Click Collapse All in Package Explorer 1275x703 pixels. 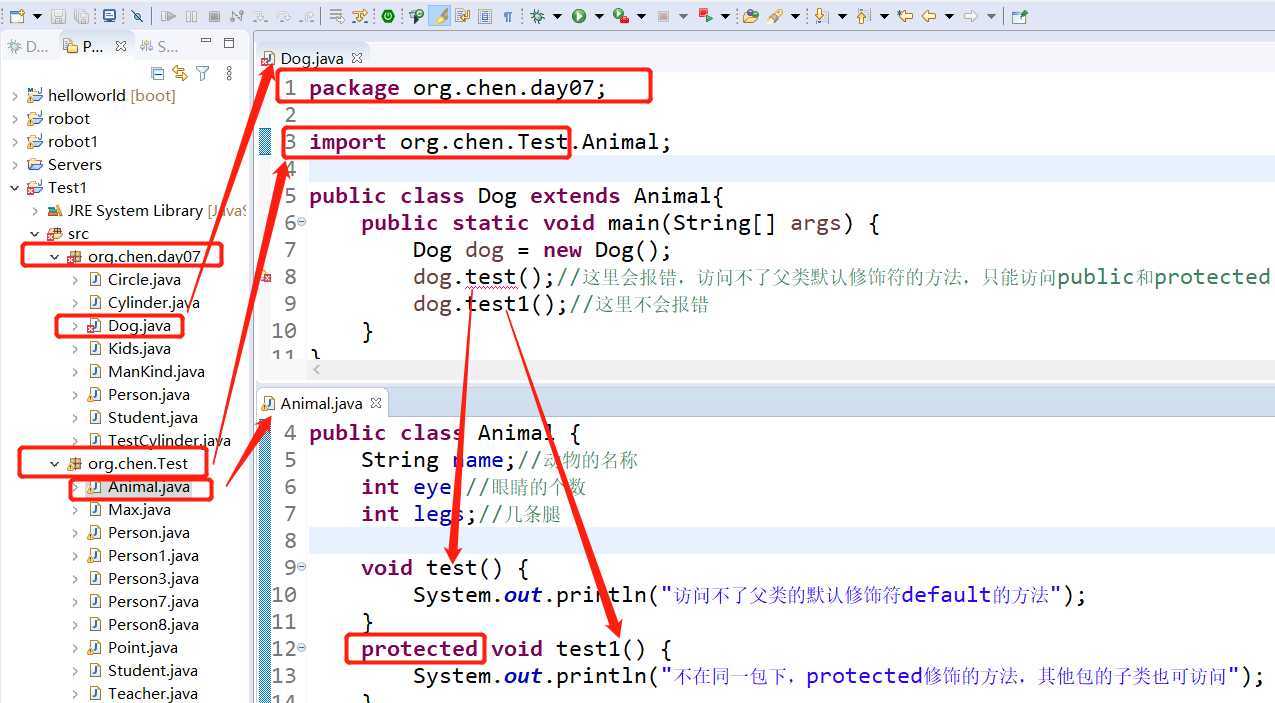157,73
